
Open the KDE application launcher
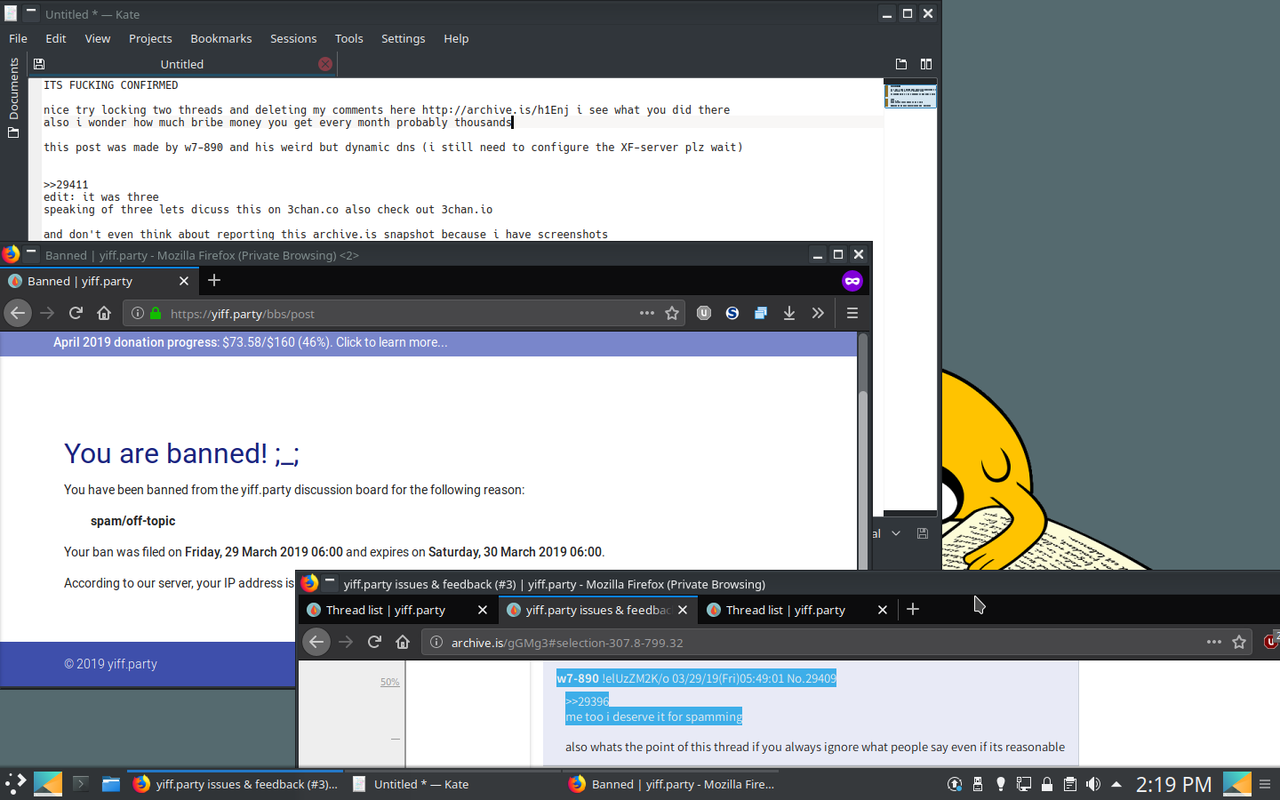[x=16, y=784]
